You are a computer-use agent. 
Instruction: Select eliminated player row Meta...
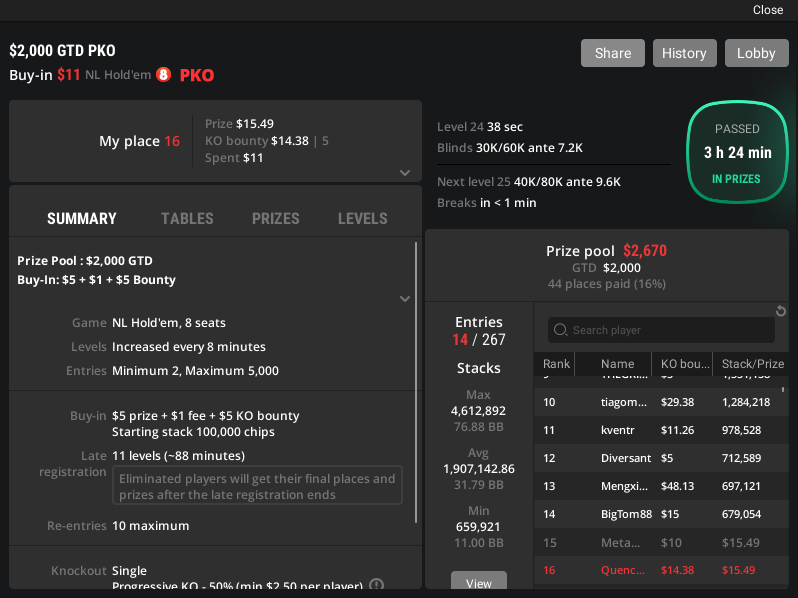661,543
